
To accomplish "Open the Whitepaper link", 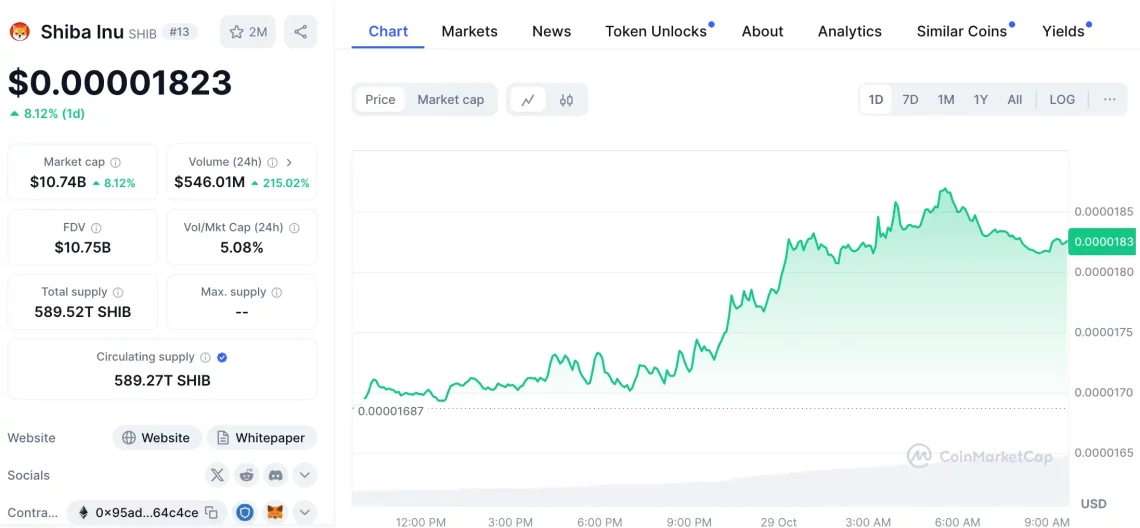I will (261, 438).
